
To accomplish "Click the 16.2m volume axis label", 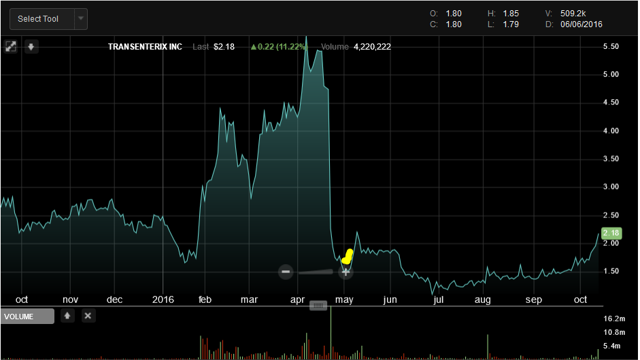I will coord(614,318).
